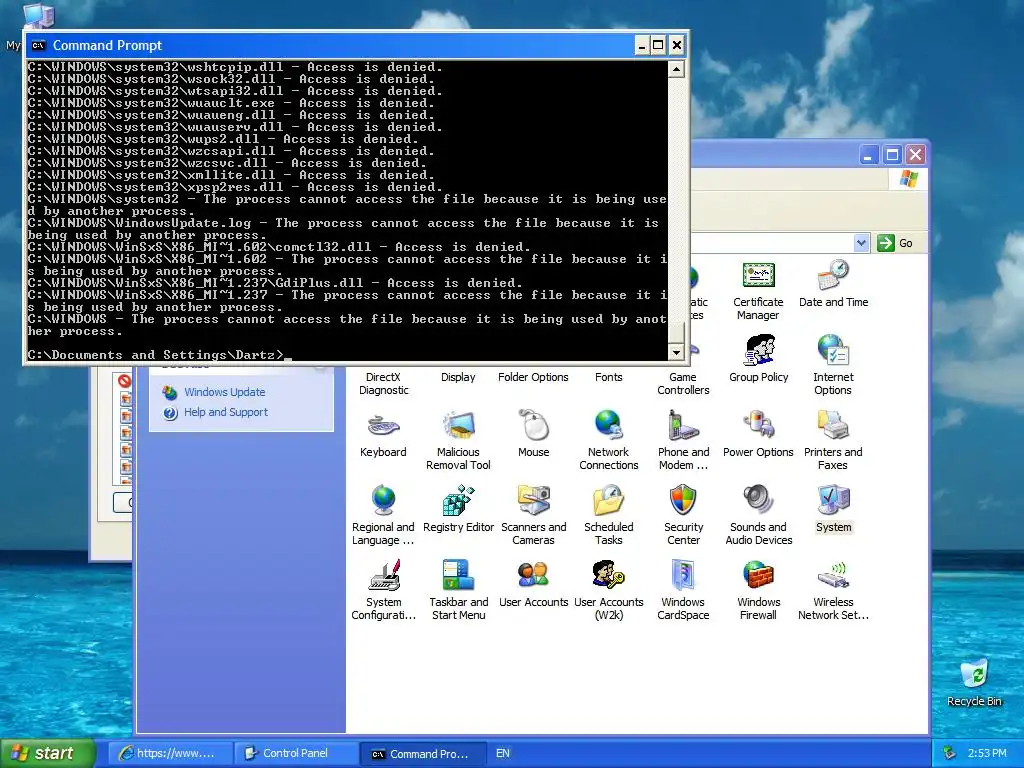Image resolution: width=1024 pixels, height=768 pixels.
Task: Launch Registry Editor from Control Panel
Action: coord(458,501)
